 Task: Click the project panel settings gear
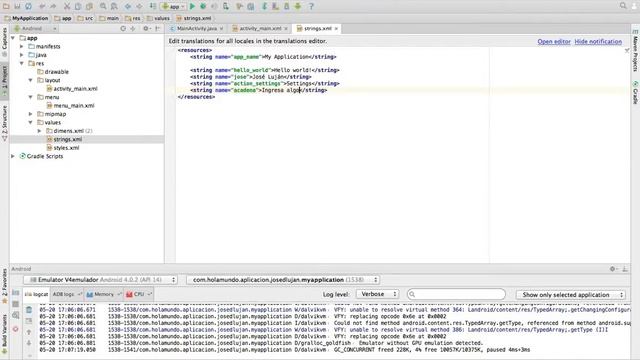(146, 29)
